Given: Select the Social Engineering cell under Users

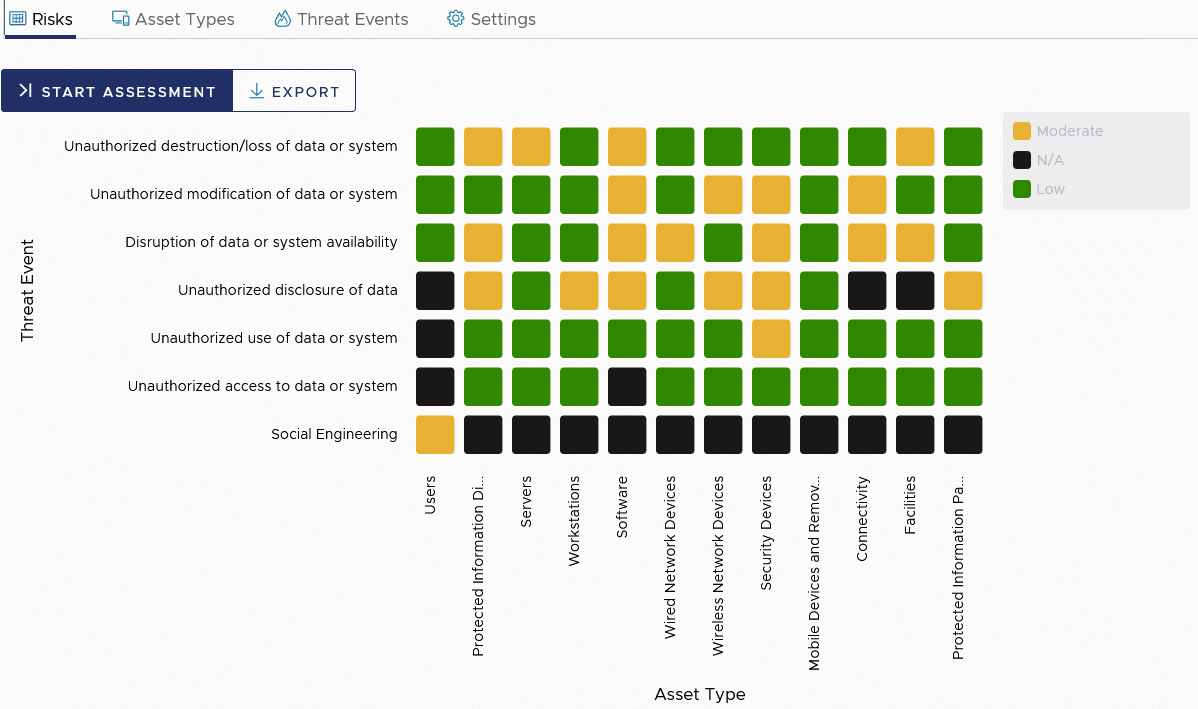Looking at the screenshot, I should (x=435, y=434).
